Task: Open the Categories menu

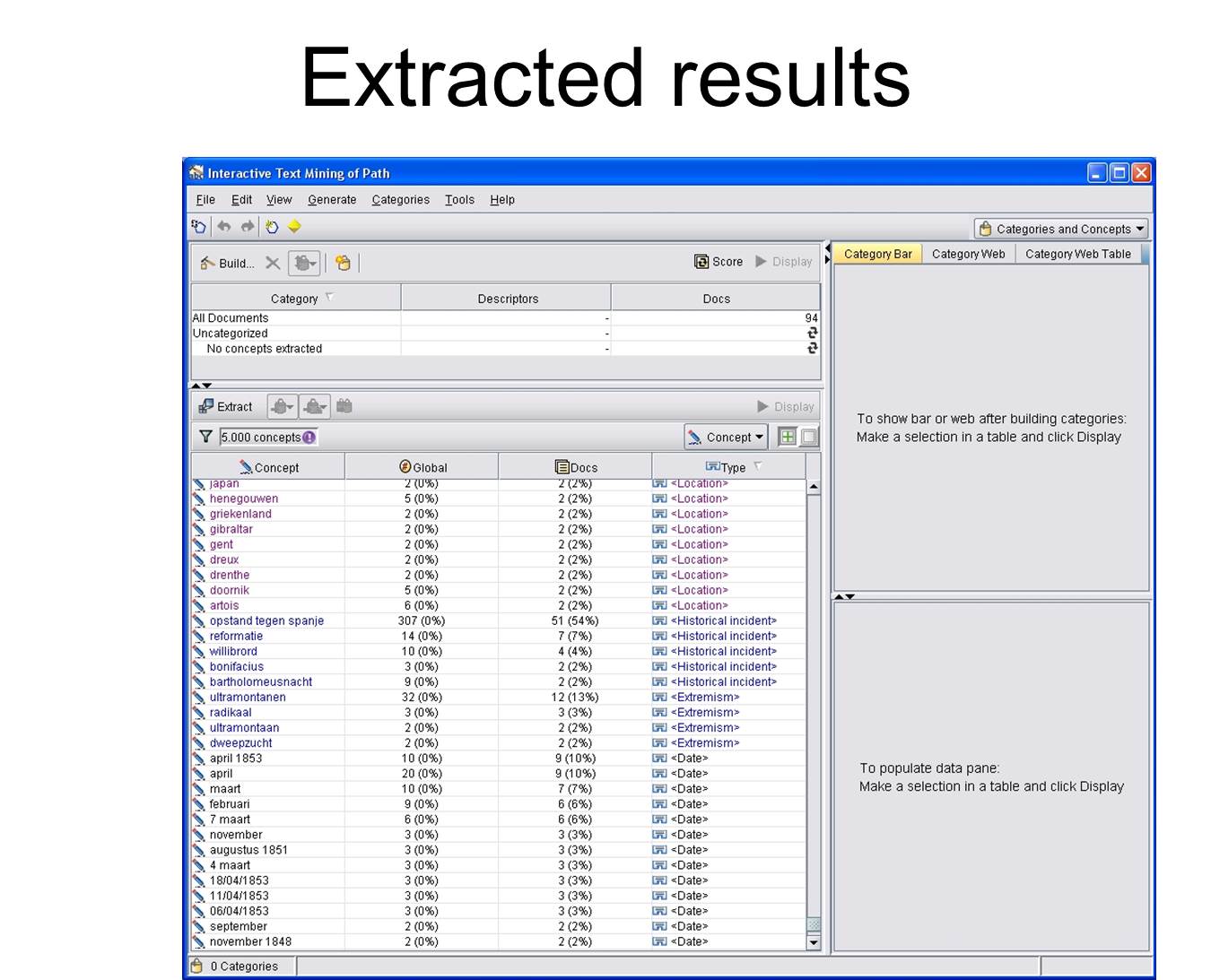Action: (400, 200)
